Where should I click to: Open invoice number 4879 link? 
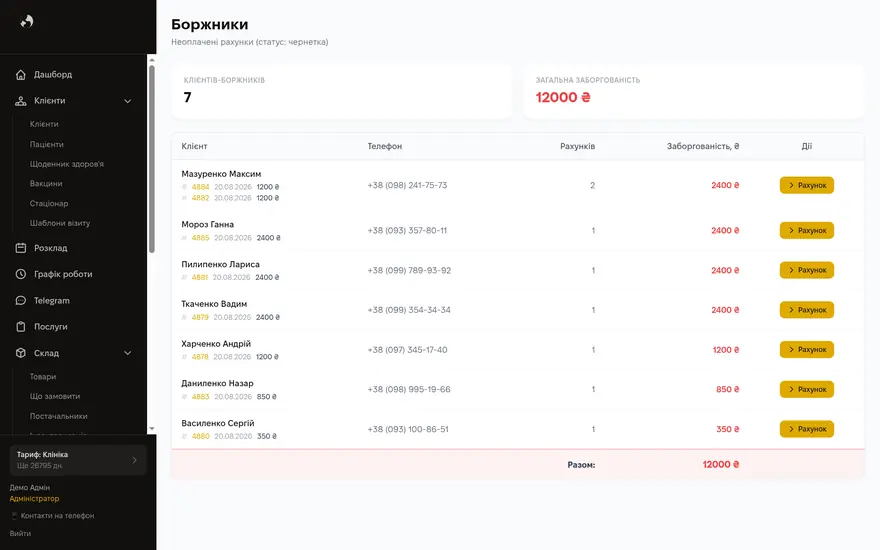(x=200, y=317)
